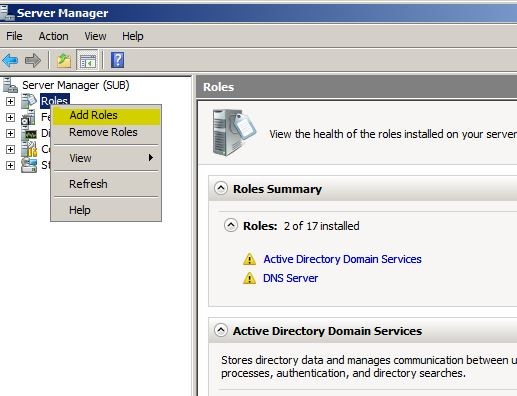The width and height of the screenshot is (517, 396).
Task: Click 'Stores directory data' description text
Action: [x=369, y=367]
